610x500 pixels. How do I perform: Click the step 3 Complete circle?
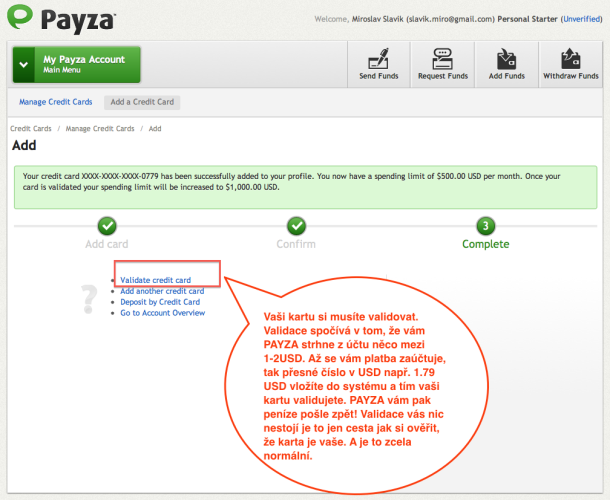coord(486,226)
